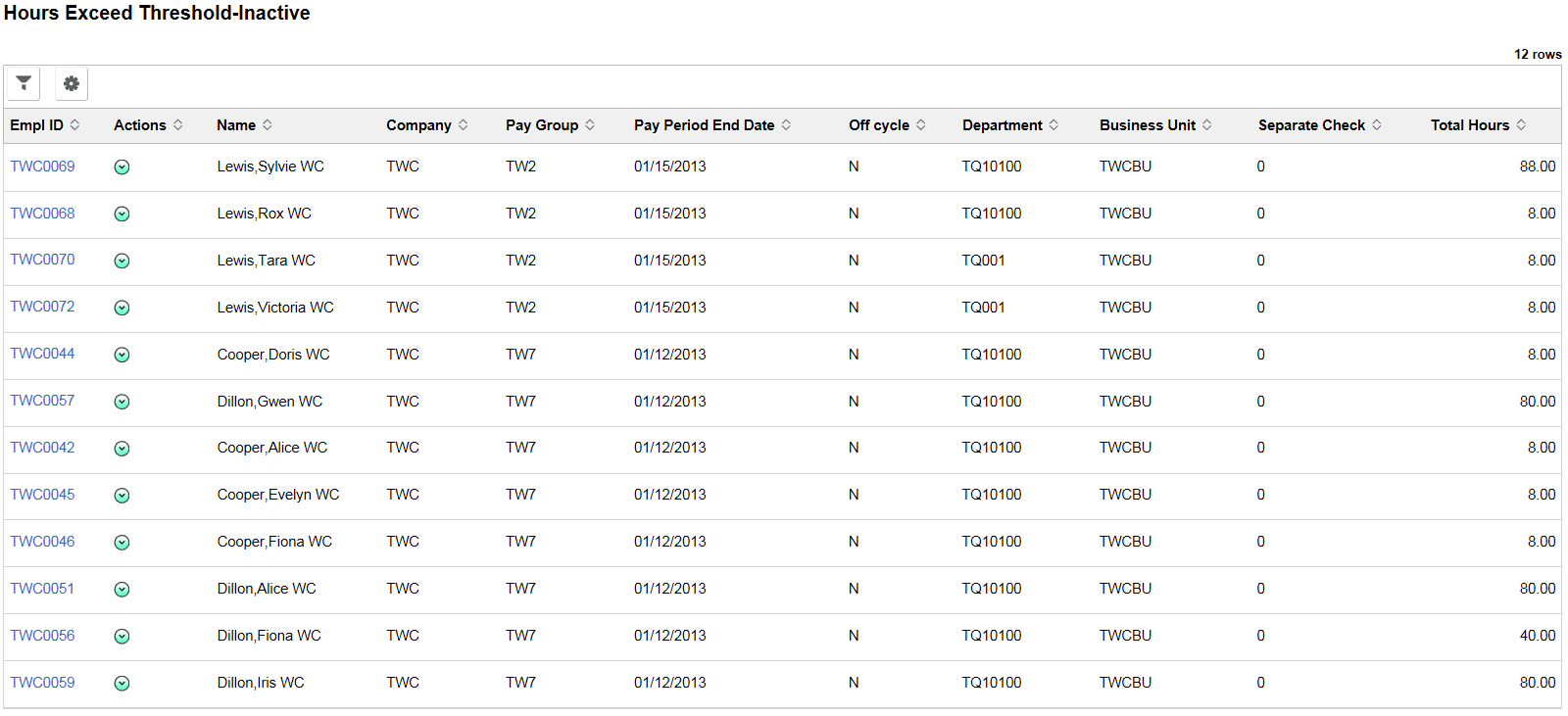Sort by Pay Period End Date column
The image size is (1568, 716).
[x=712, y=125]
